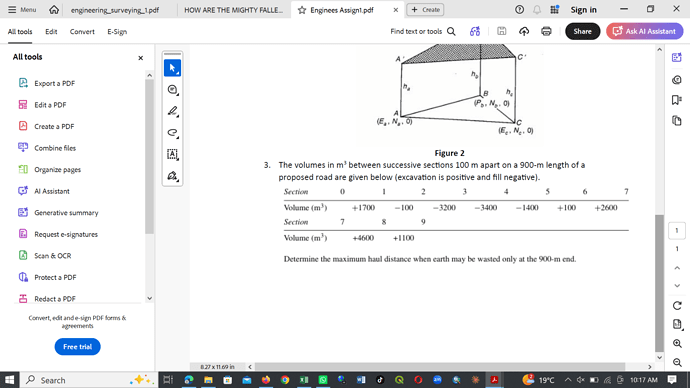This screenshot has height=388, width=690.
Task: Upload file to cloud storage
Action: [524, 31]
